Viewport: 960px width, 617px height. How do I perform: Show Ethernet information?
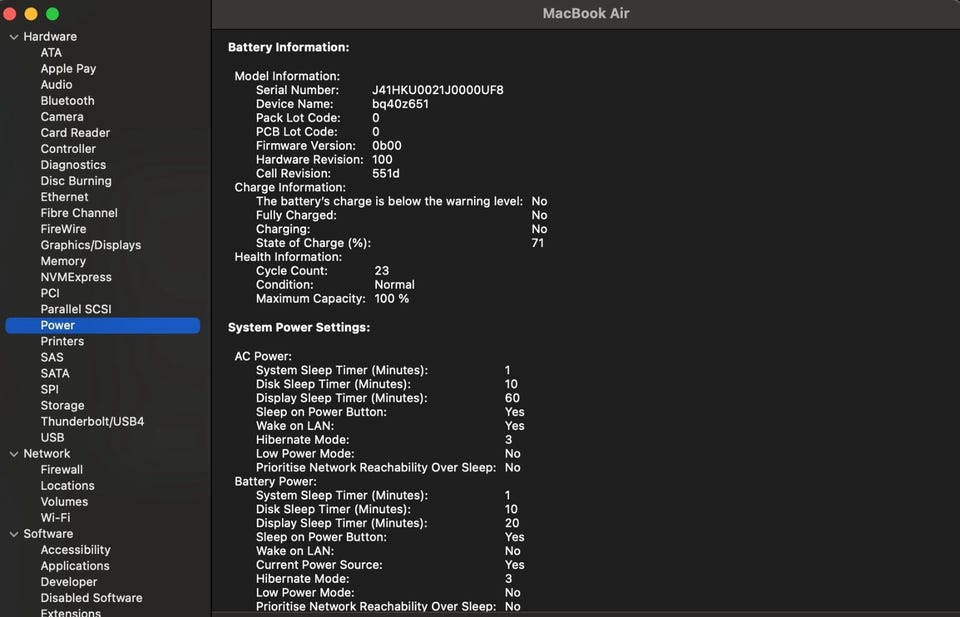[x=64, y=196]
